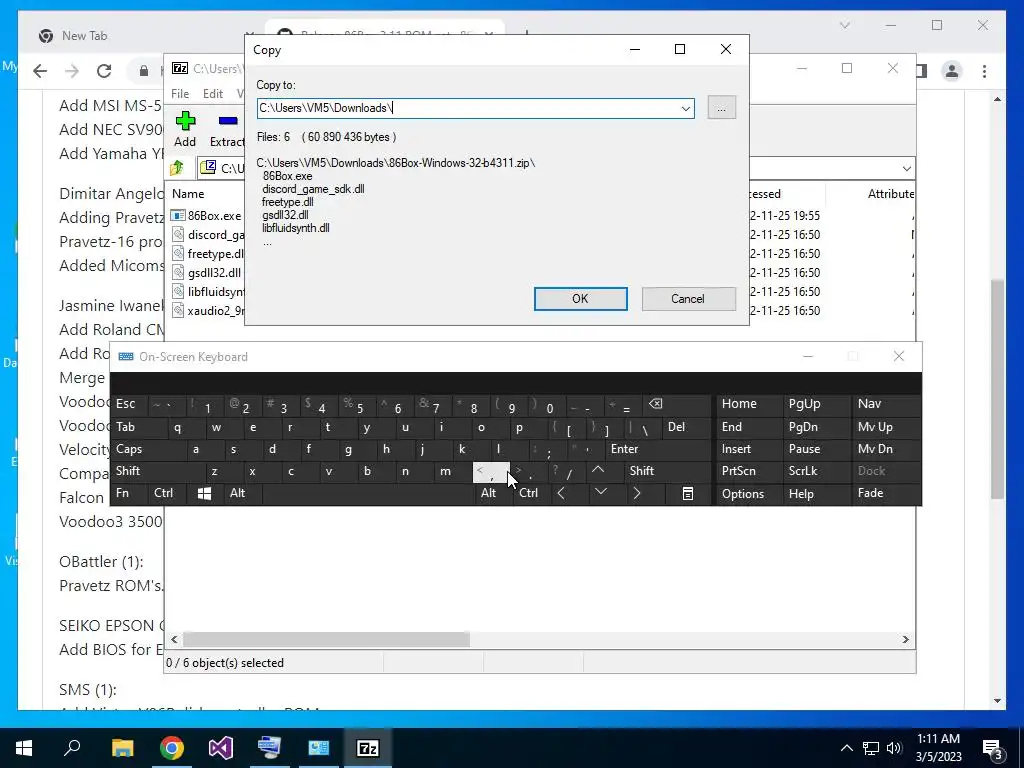Expand the 7-Zip address bar dropdown
The height and width of the screenshot is (768, 1024).
coord(906,168)
